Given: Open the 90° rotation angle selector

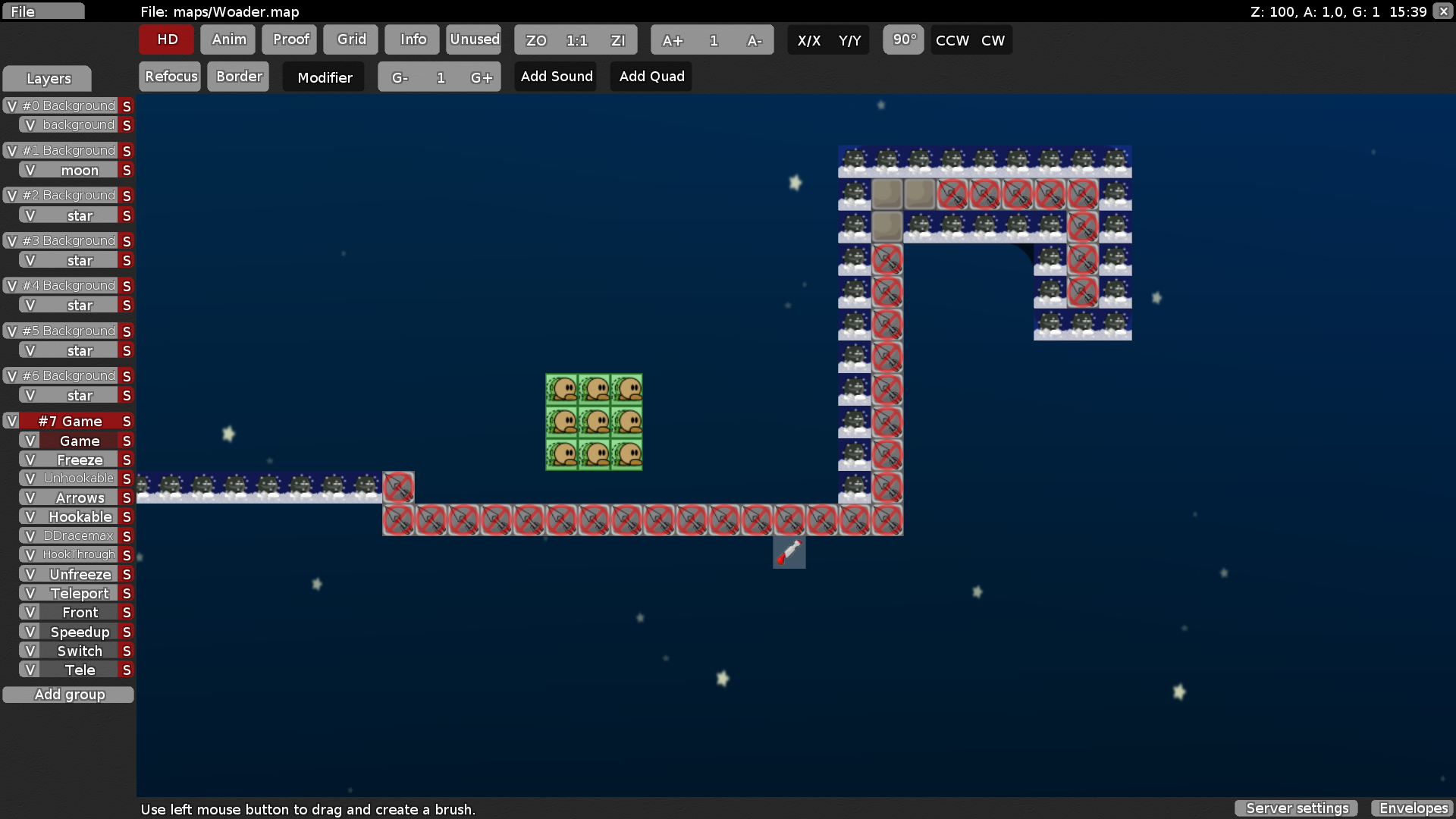Looking at the screenshot, I should pyautogui.click(x=903, y=39).
